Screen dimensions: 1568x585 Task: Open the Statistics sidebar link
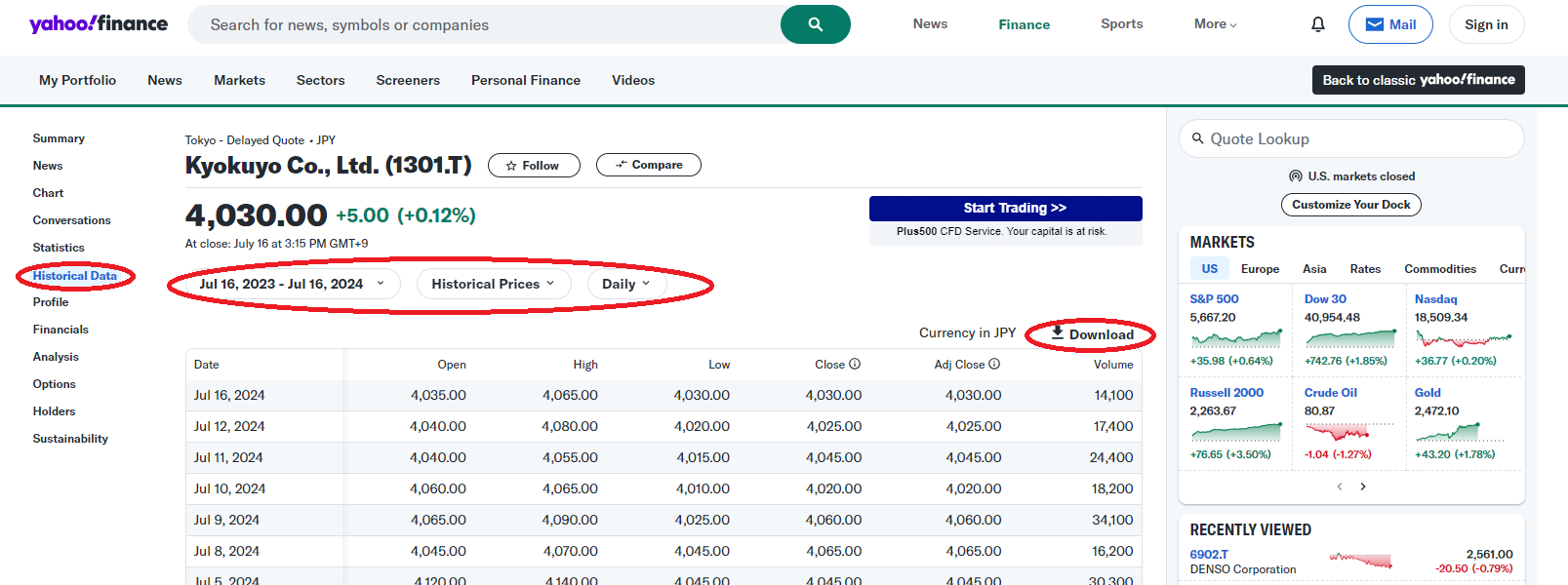(59, 248)
